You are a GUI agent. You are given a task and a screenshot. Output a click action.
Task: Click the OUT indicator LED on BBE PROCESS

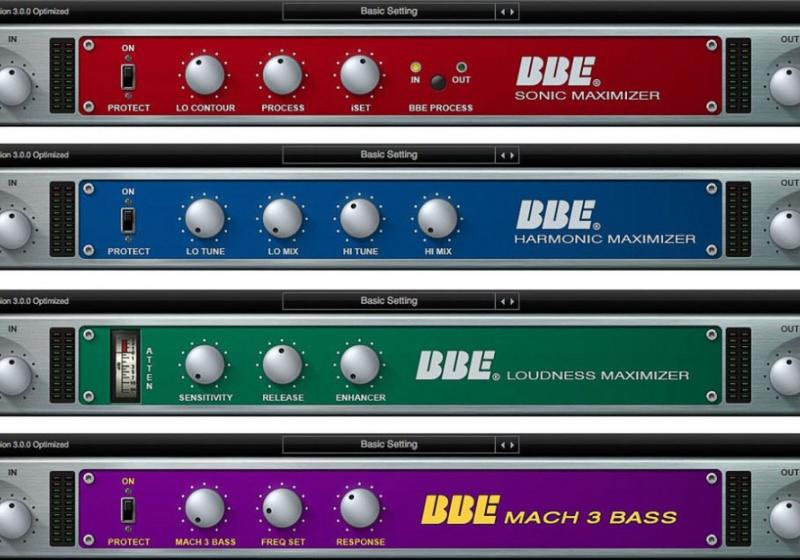pos(461,67)
